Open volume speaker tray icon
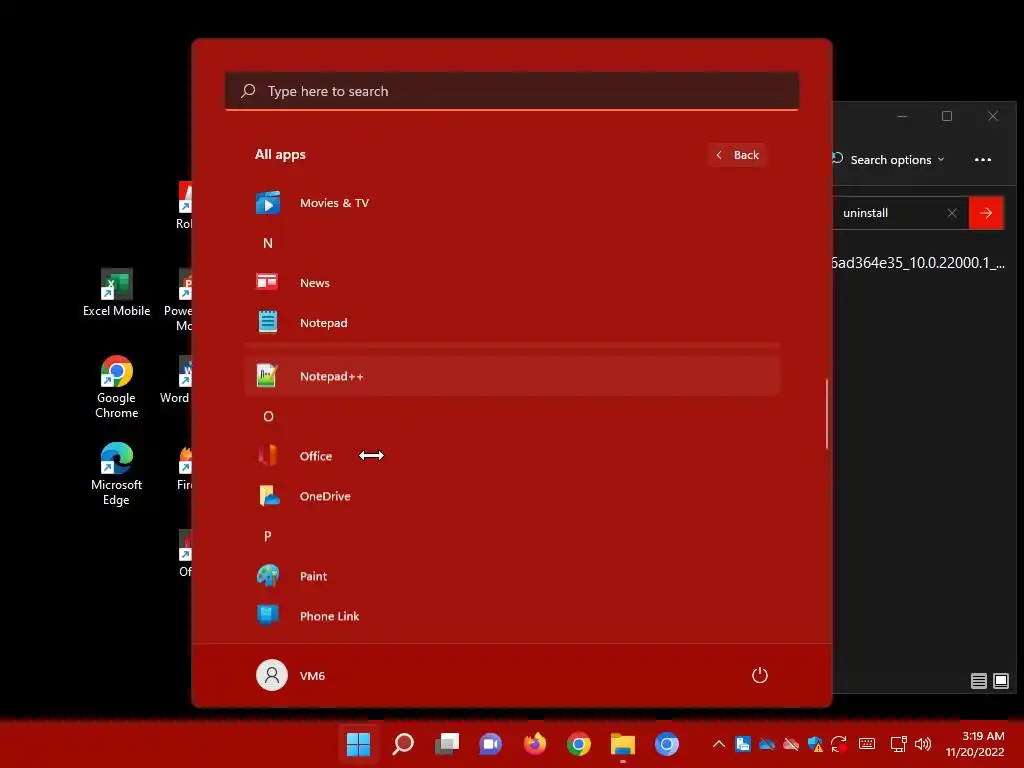 click(x=923, y=744)
